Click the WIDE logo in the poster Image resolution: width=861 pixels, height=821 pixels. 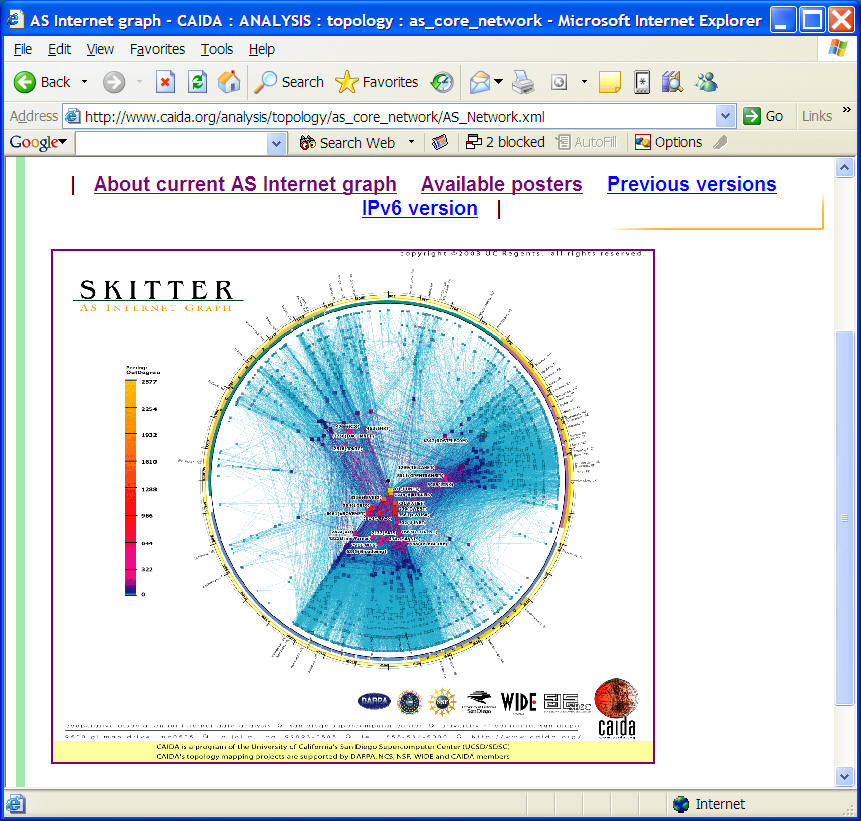click(519, 702)
